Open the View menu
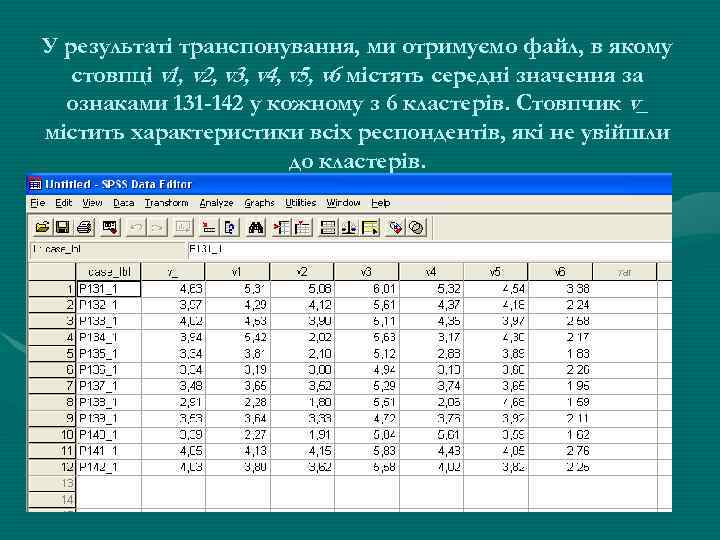 pos(92,202)
